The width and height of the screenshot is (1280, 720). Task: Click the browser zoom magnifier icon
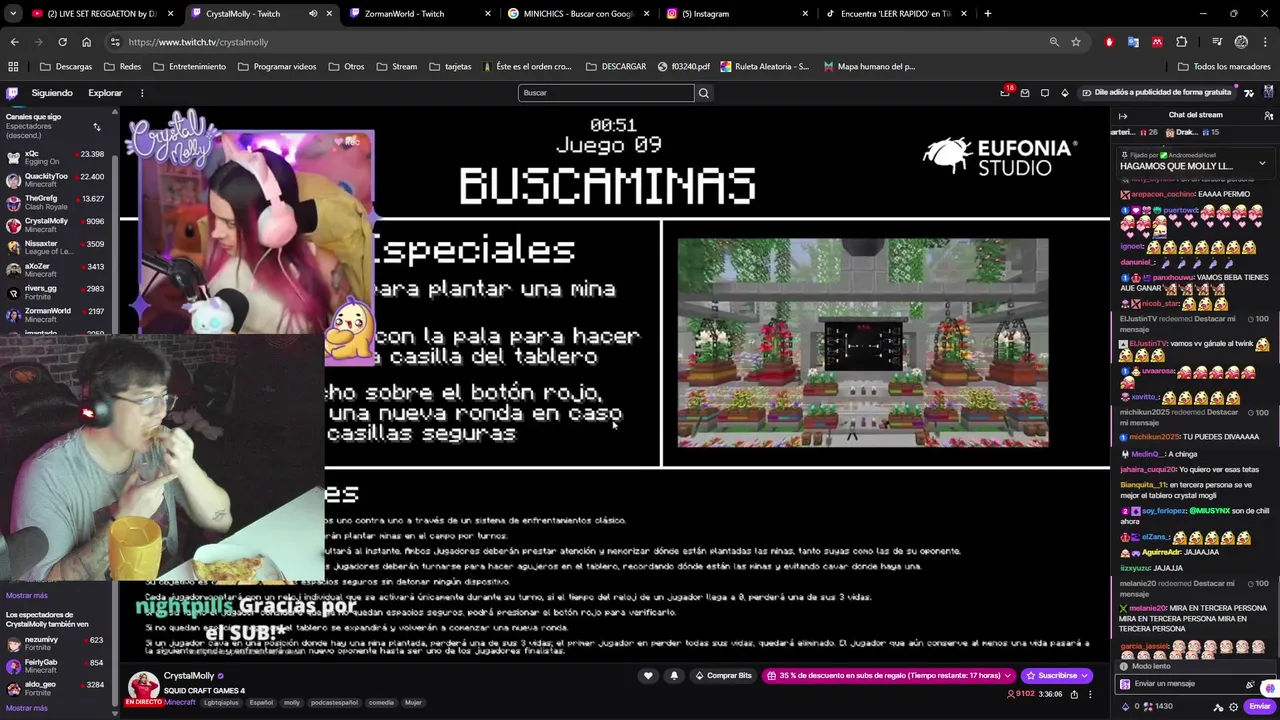pyautogui.click(x=1054, y=42)
